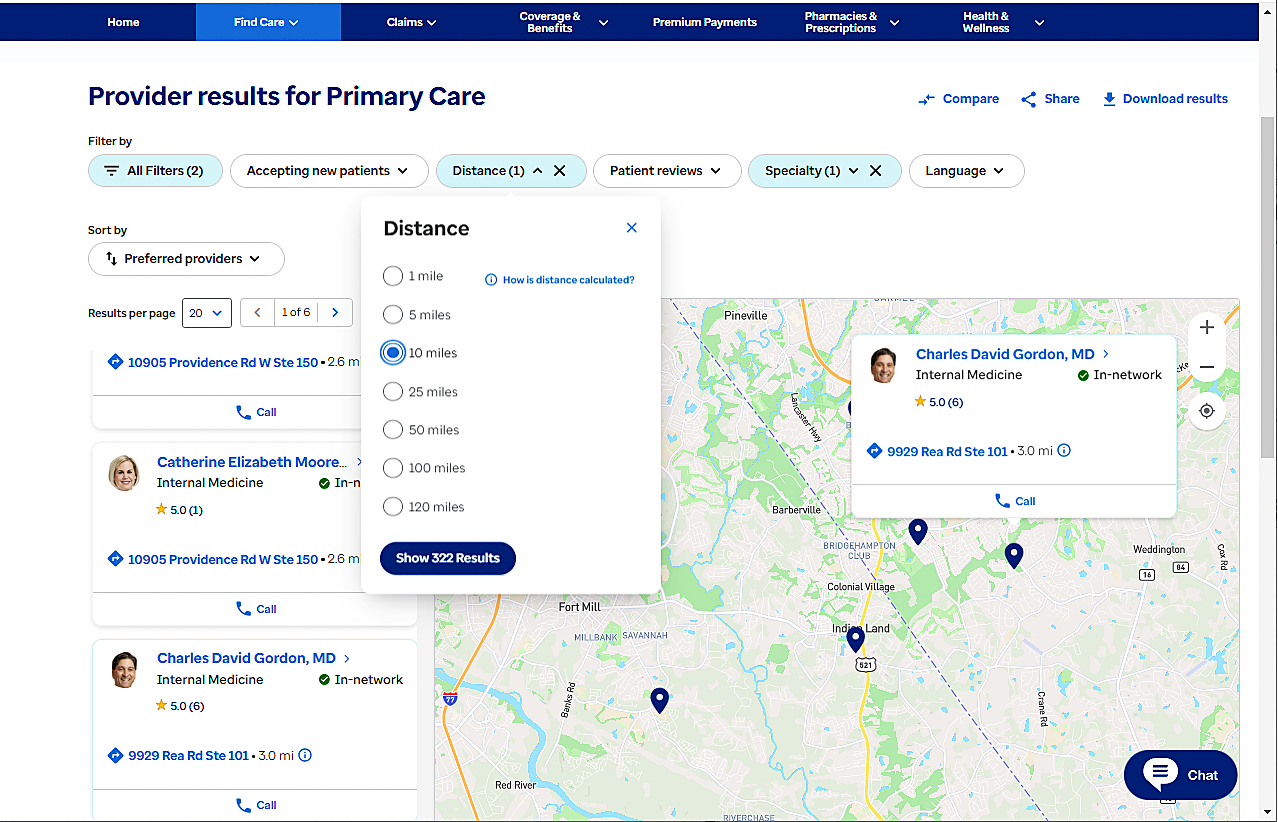Close the Distance popup with X
The height and width of the screenshot is (822, 1278).
point(631,228)
